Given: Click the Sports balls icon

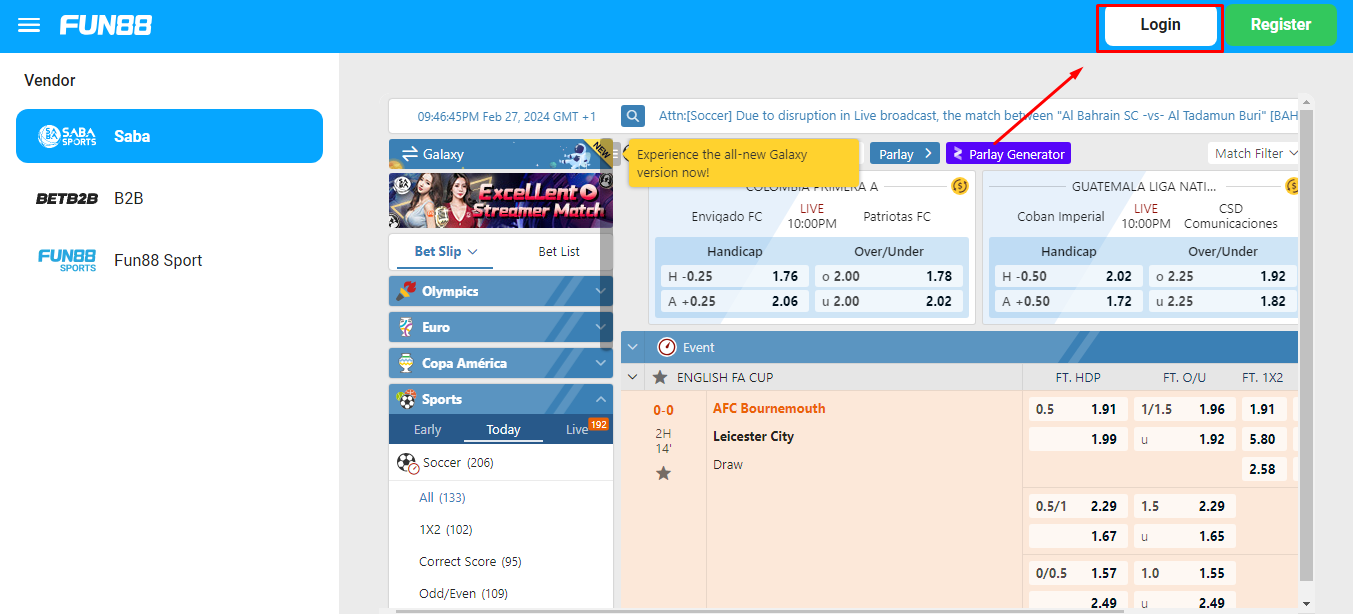Looking at the screenshot, I should pyautogui.click(x=406, y=399).
